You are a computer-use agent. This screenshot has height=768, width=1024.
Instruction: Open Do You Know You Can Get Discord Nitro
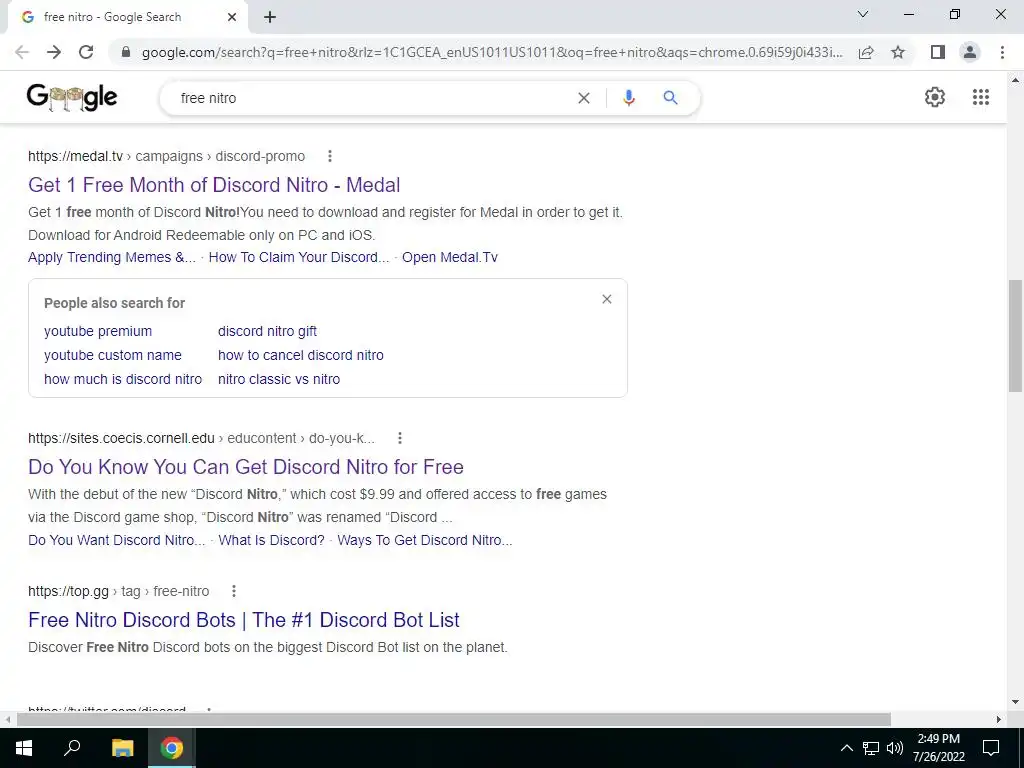(x=246, y=467)
